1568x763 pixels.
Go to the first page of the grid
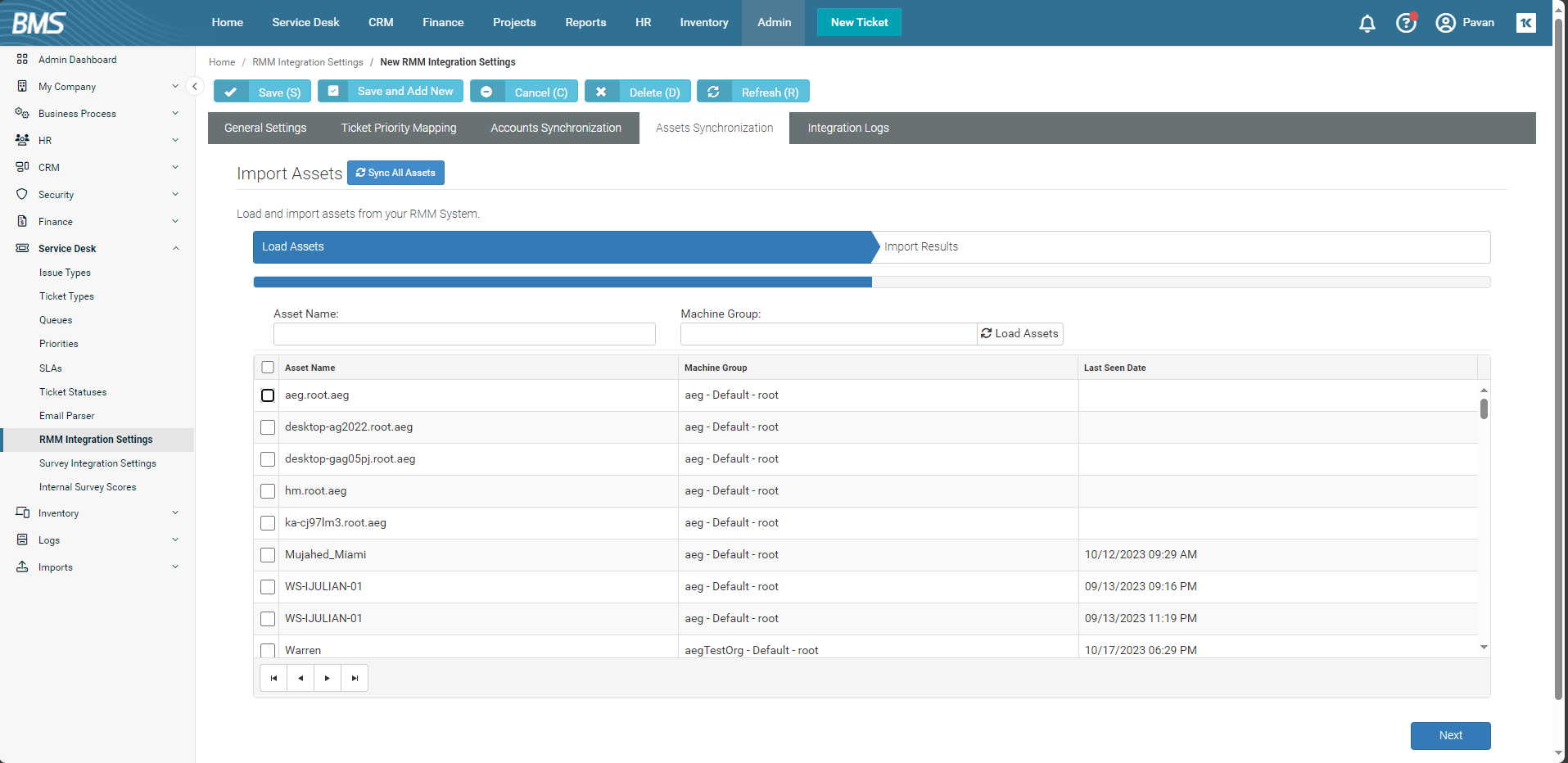(273, 678)
